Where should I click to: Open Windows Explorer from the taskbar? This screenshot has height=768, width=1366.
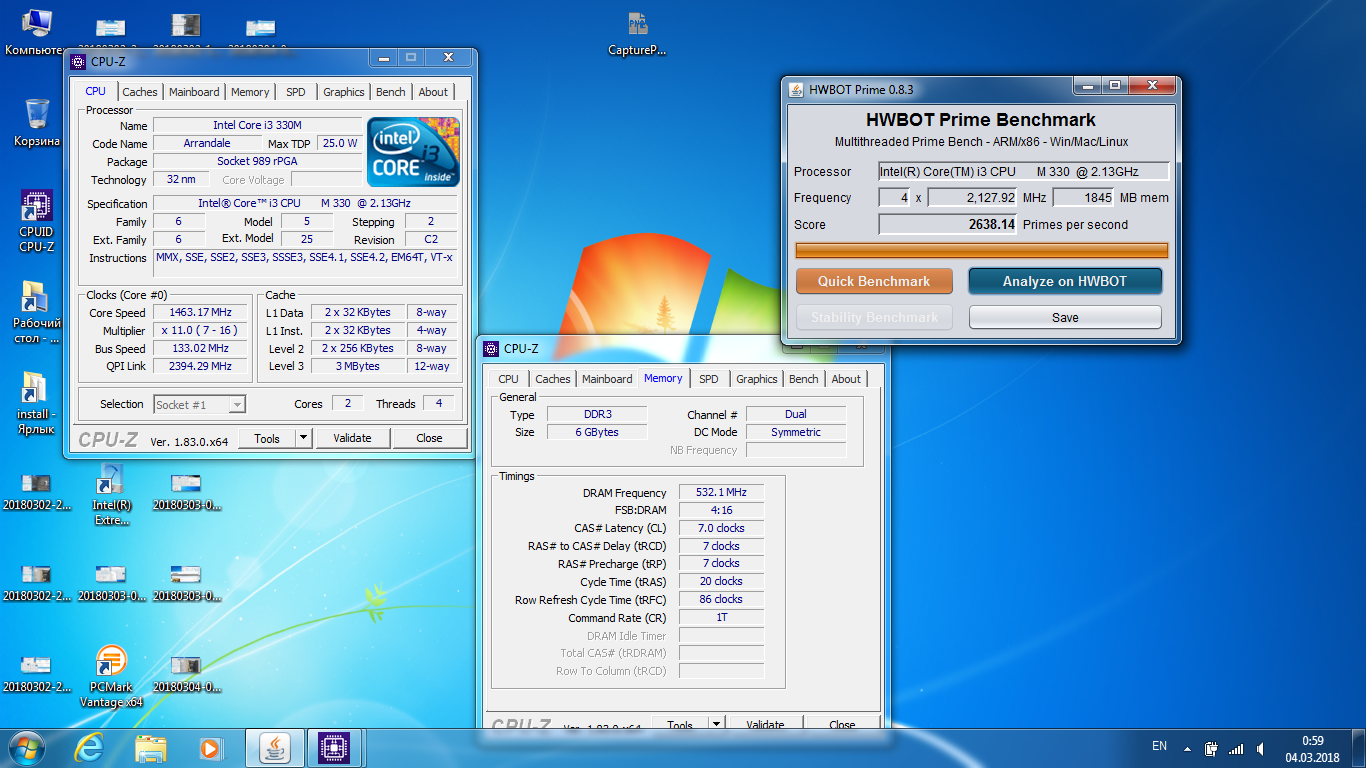click(151, 748)
